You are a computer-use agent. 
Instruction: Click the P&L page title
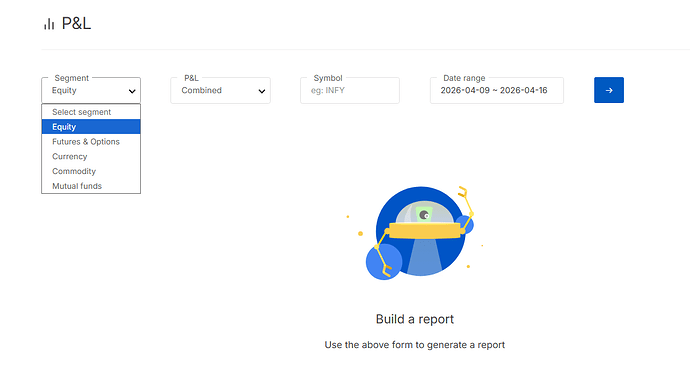[76, 23]
